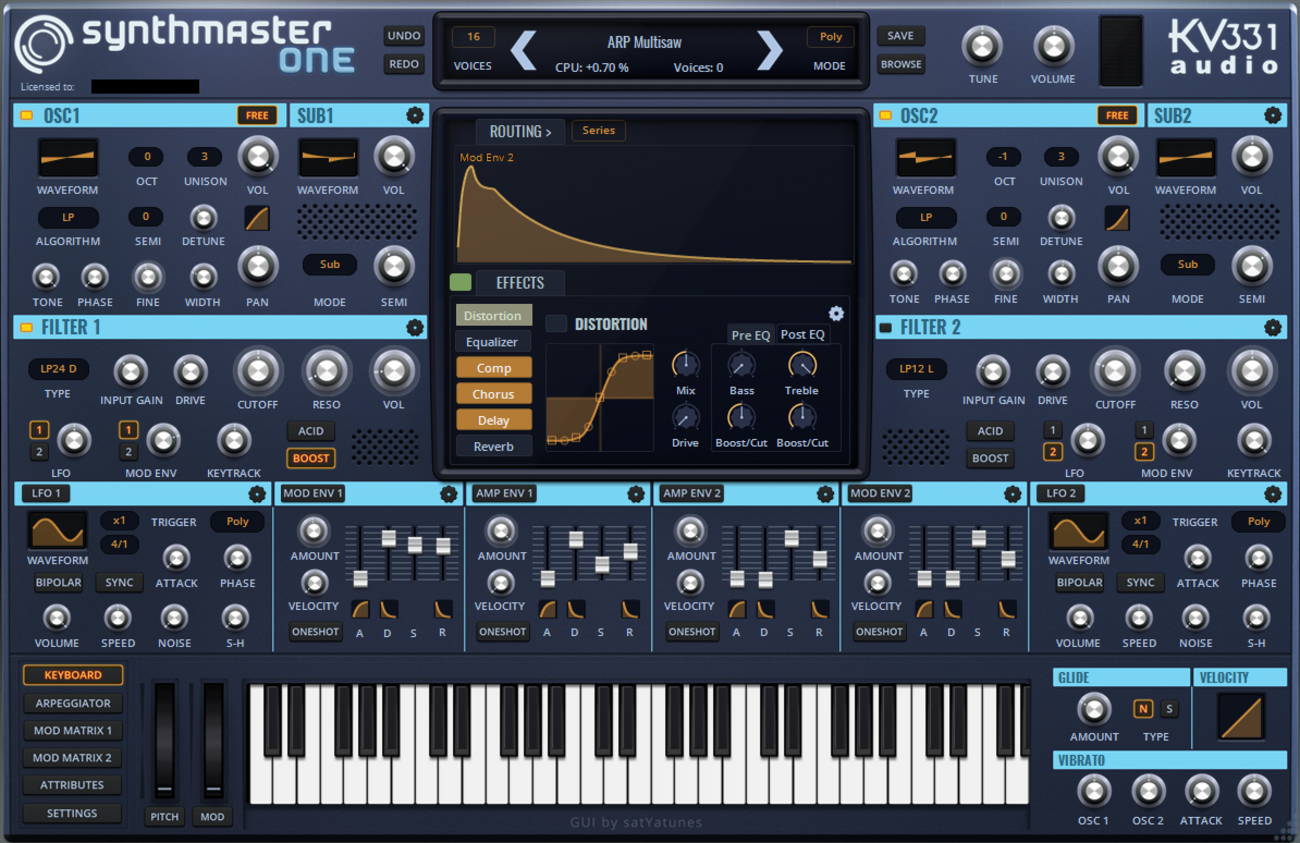Toggle OSC2 on/off LED
This screenshot has height=843, width=1300.
(885, 116)
